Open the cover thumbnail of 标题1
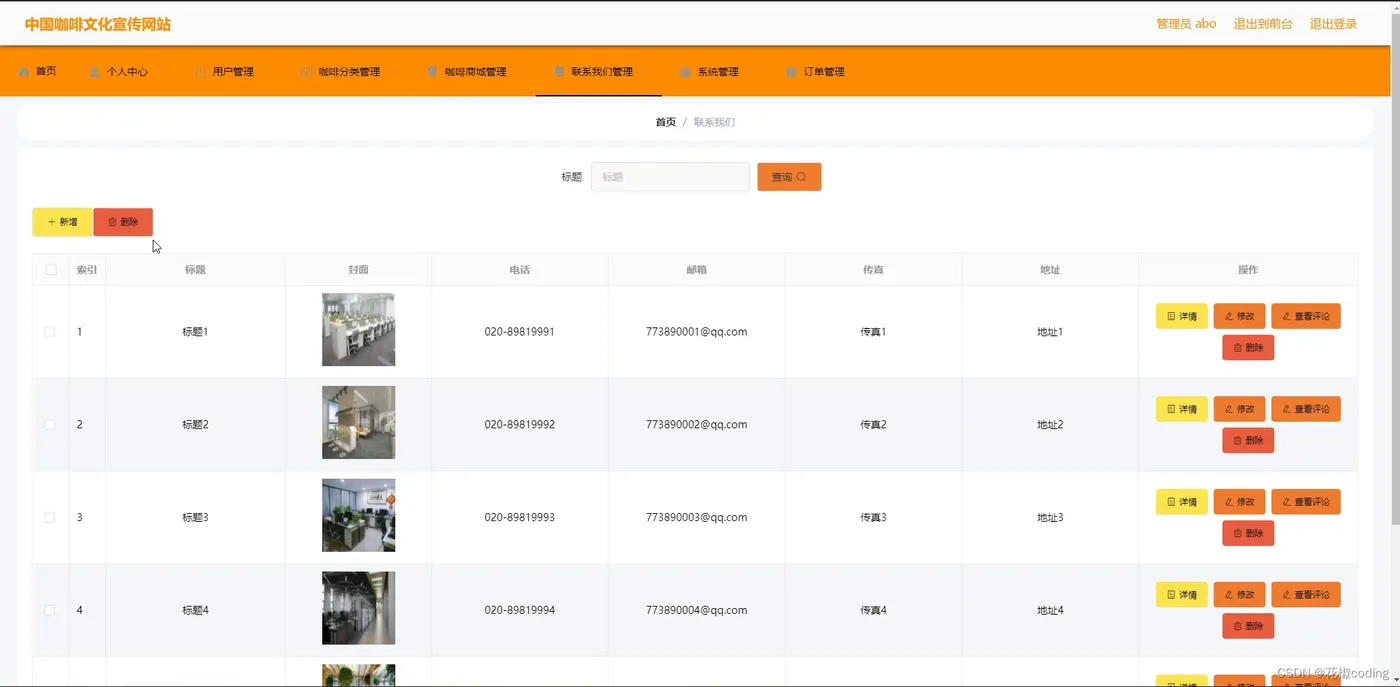 (358, 330)
